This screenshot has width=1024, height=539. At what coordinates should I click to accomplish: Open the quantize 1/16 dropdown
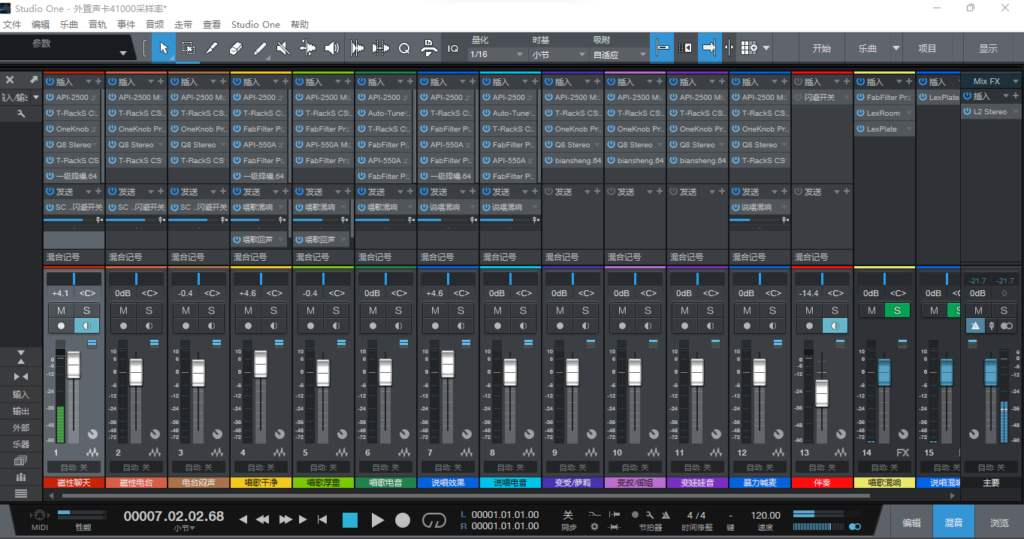pos(493,54)
